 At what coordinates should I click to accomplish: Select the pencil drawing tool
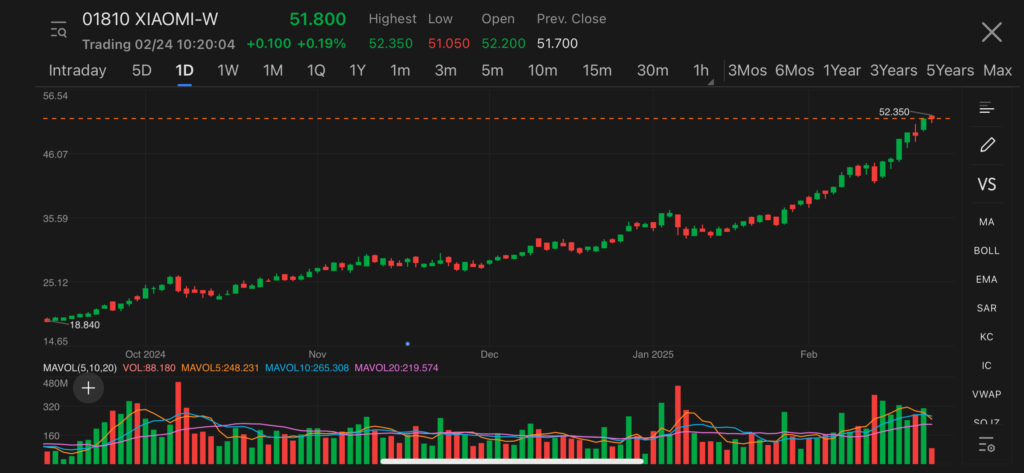(x=986, y=145)
